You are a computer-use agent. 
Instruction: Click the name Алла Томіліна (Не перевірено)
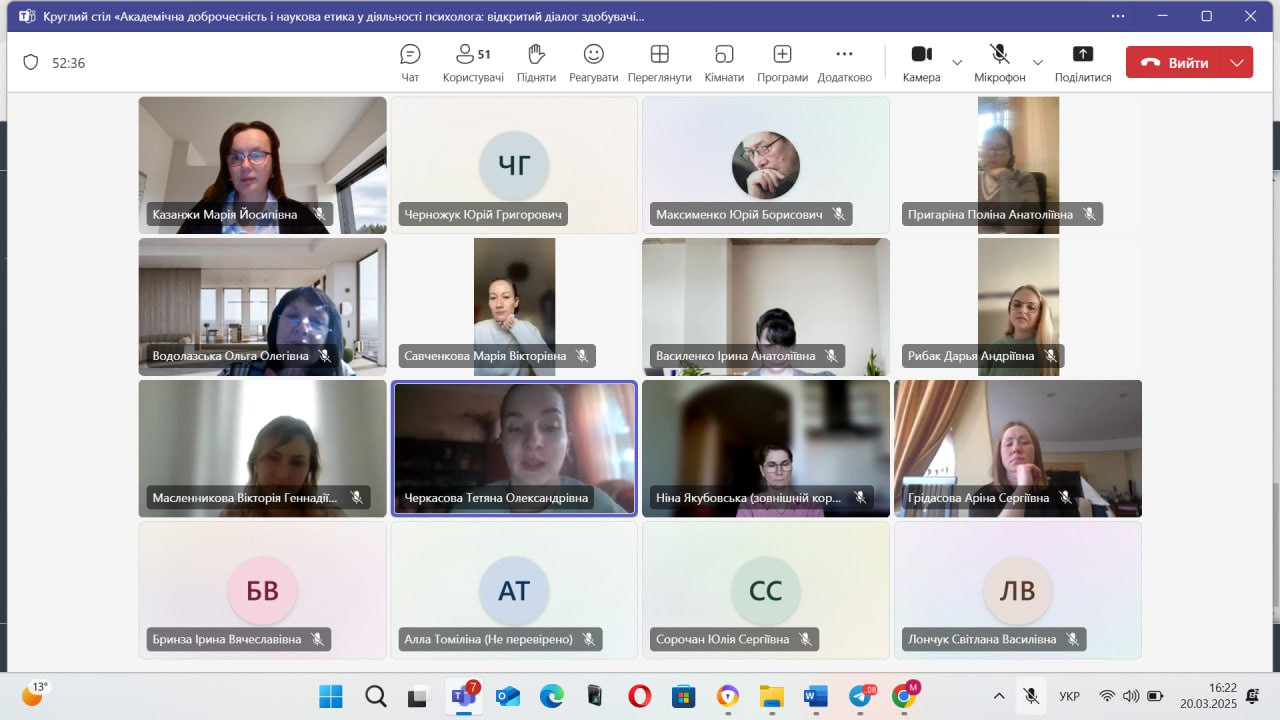[488, 639]
